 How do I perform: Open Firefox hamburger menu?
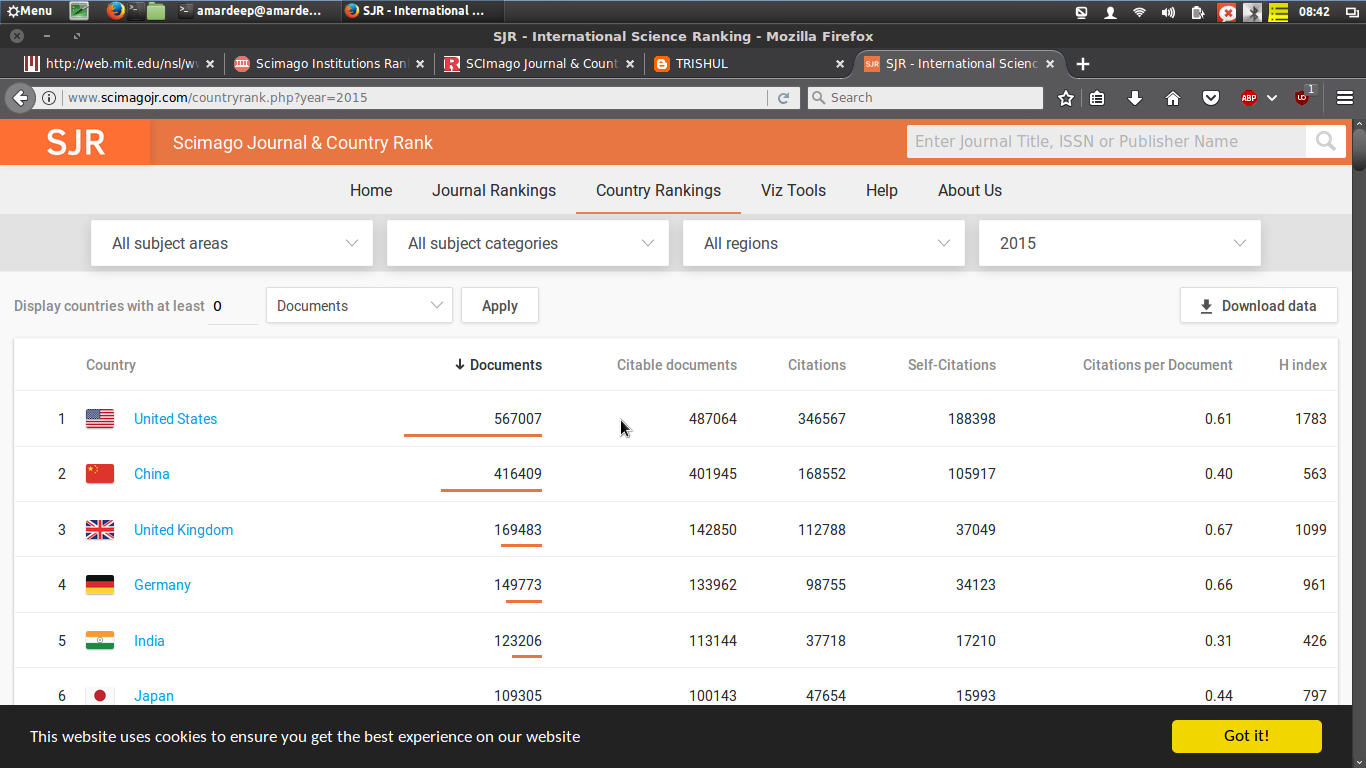pos(1345,98)
